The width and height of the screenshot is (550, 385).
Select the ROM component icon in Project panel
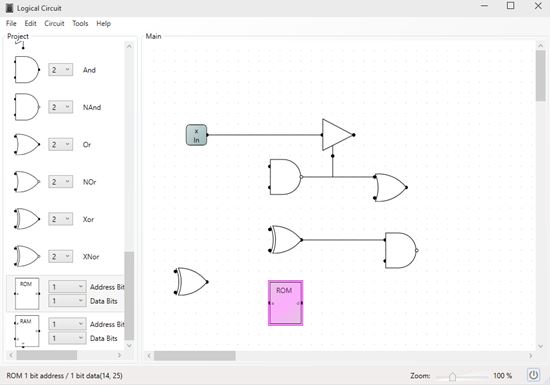(x=27, y=293)
